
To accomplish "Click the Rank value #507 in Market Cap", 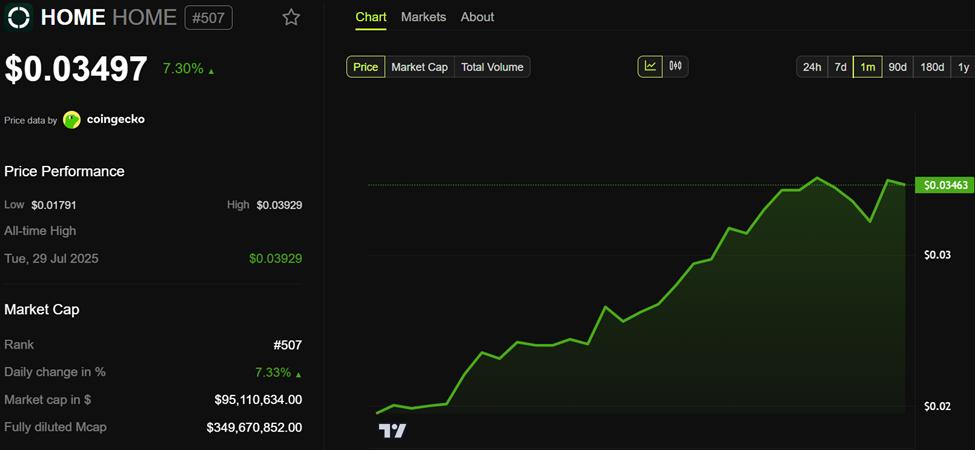I will point(288,345).
